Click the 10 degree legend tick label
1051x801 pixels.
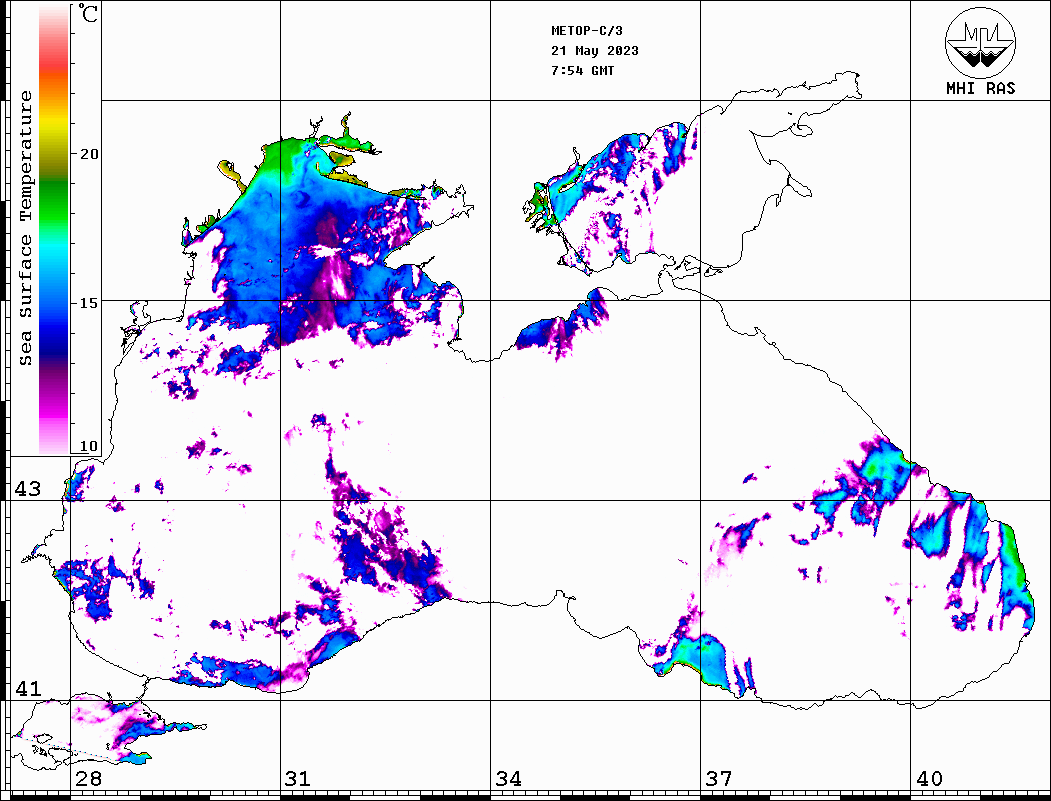click(x=88, y=446)
